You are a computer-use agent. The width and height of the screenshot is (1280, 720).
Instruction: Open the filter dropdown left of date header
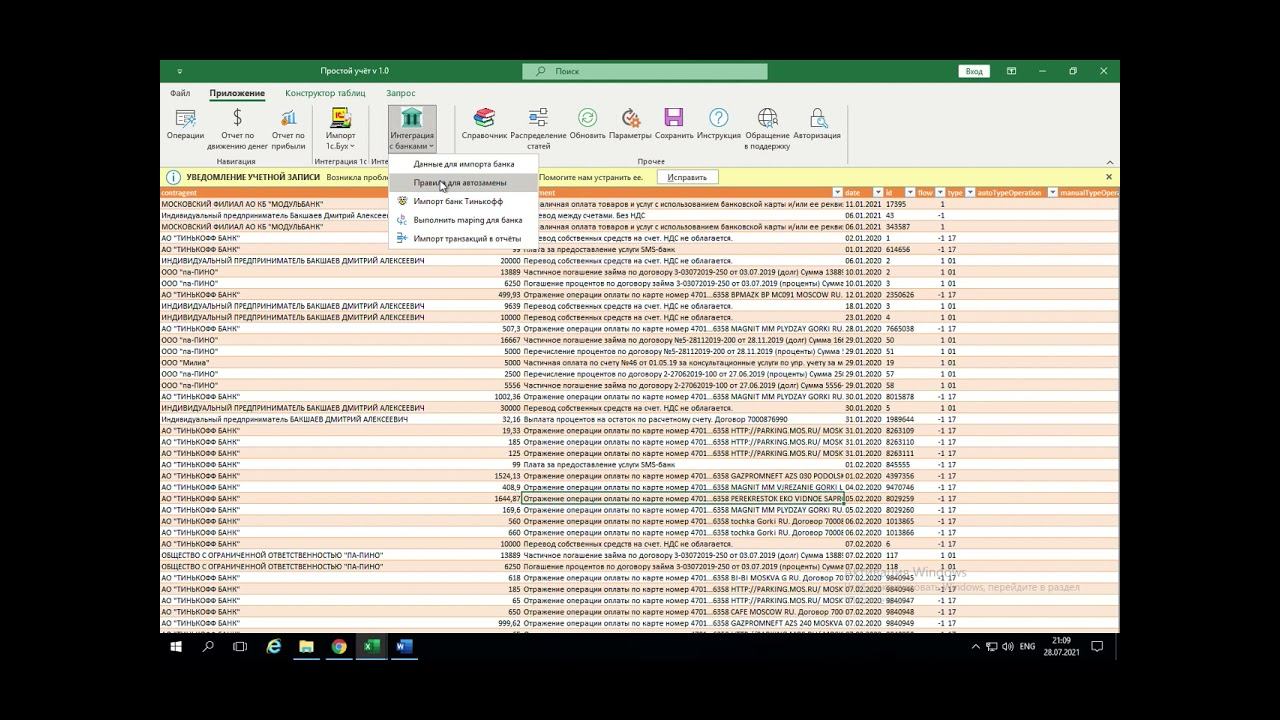pyautogui.click(x=837, y=192)
